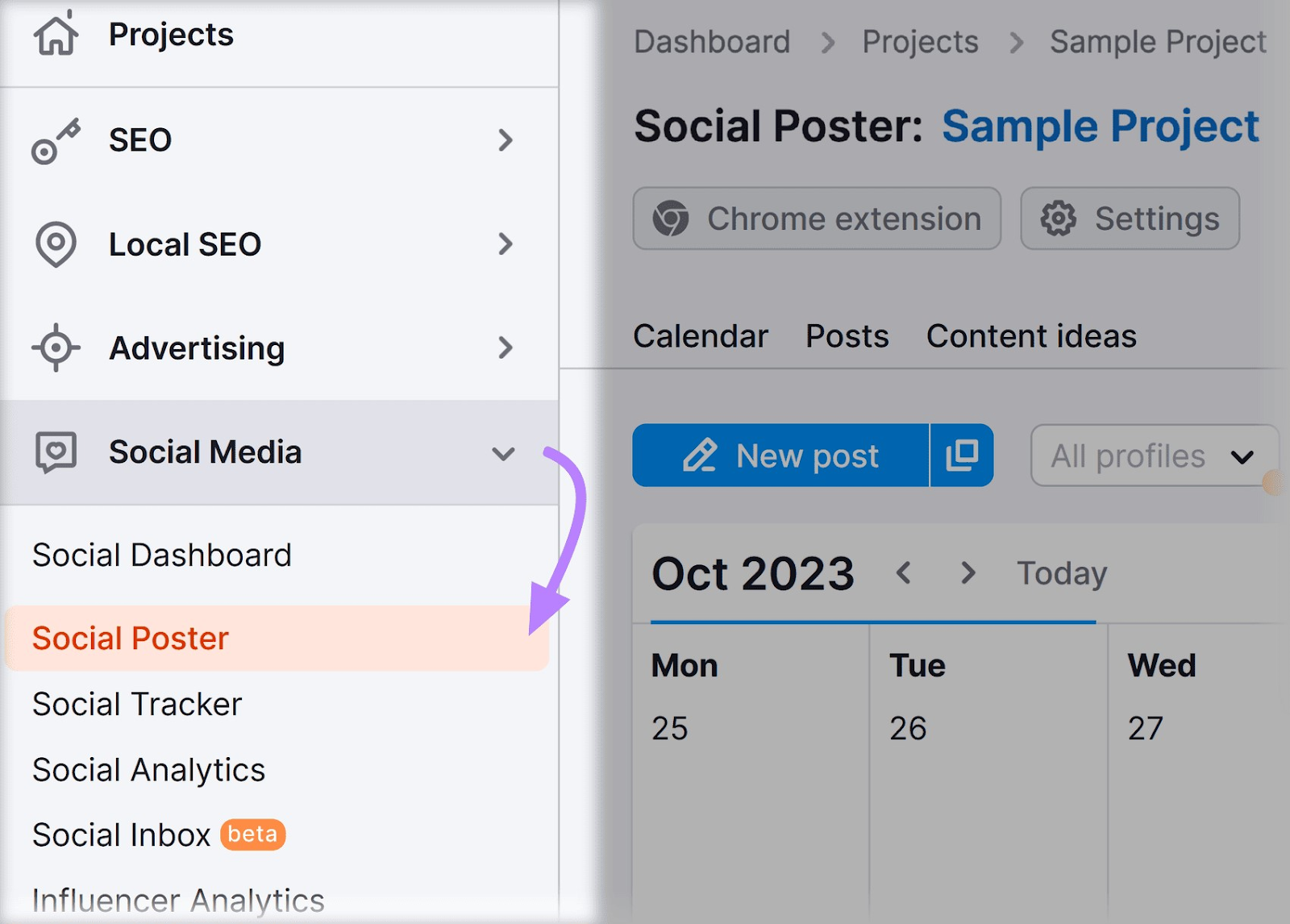Expand the SEO menu chevron

506,140
